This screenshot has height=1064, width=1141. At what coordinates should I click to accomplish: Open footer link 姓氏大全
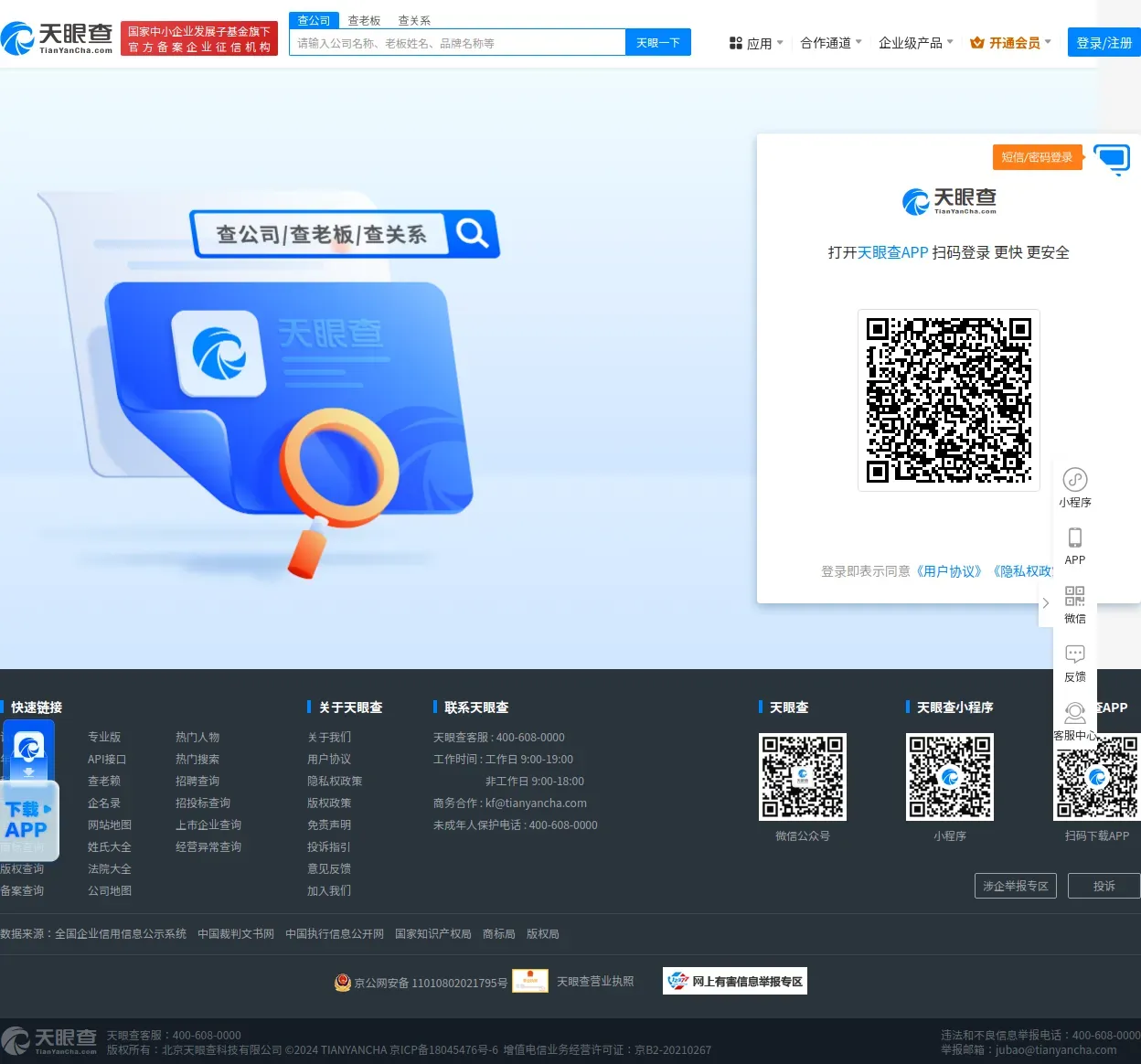tap(110, 846)
